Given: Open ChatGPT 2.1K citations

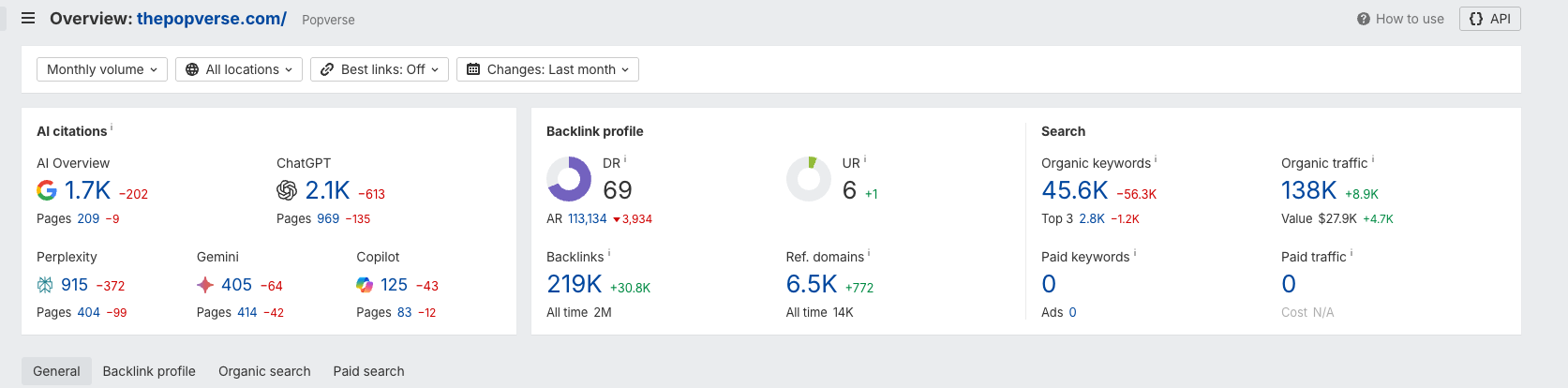Looking at the screenshot, I should click(x=328, y=190).
